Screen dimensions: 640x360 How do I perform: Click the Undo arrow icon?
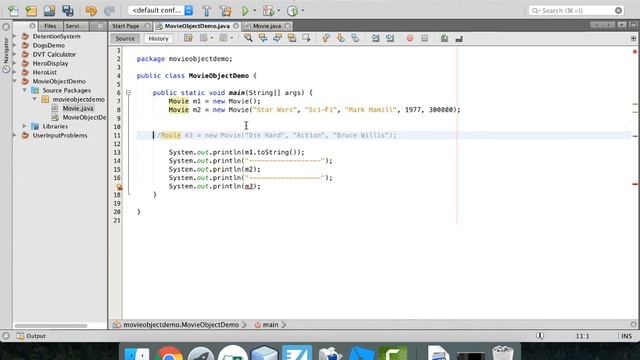pyautogui.click(x=91, y=11)
